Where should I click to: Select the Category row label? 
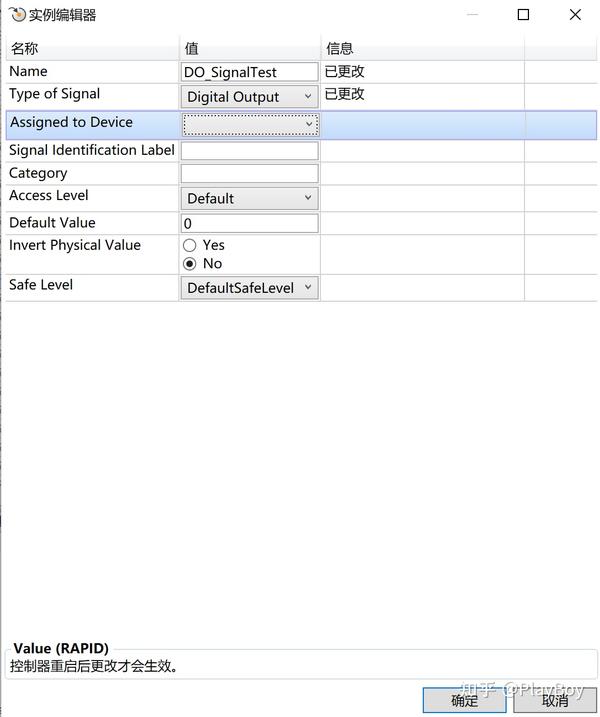coord(38,173)
